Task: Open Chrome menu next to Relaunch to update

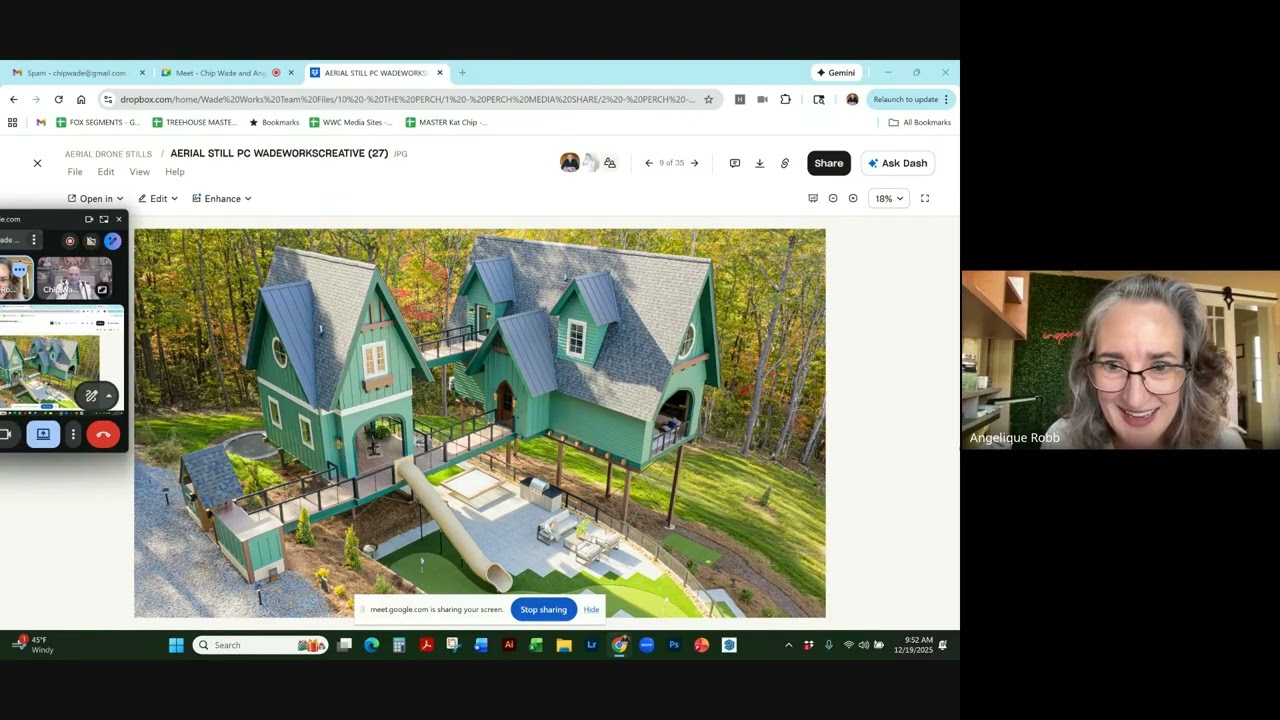Action: click(x=946, y=99)
